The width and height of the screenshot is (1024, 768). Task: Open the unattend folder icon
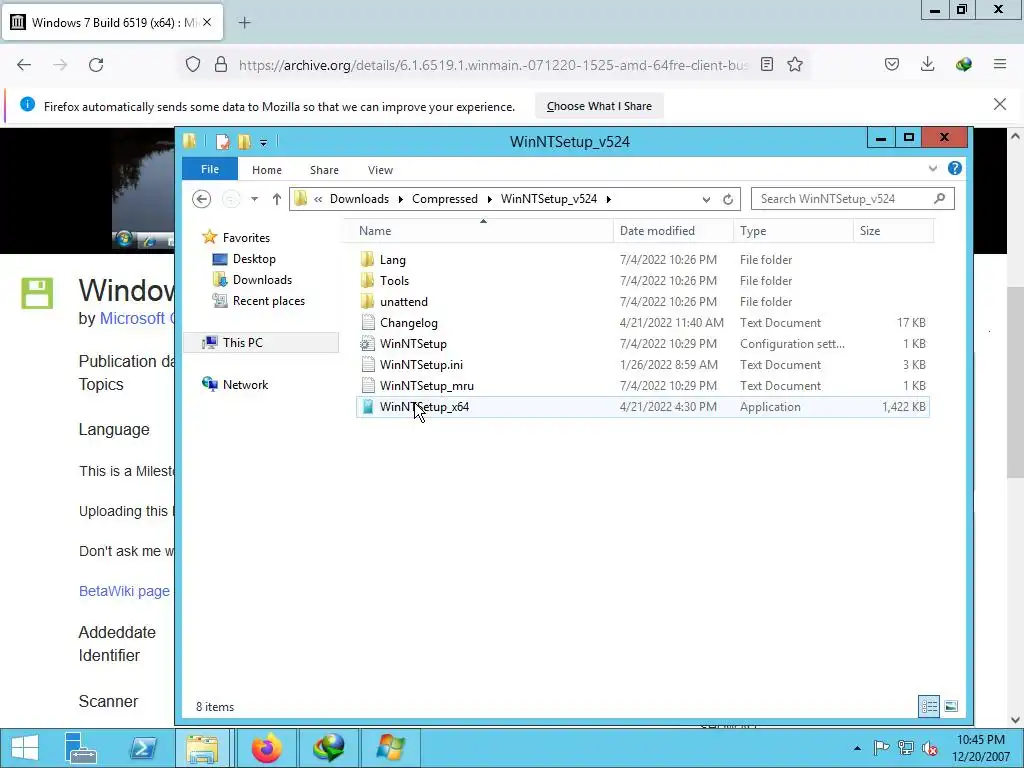click(368, 302)
